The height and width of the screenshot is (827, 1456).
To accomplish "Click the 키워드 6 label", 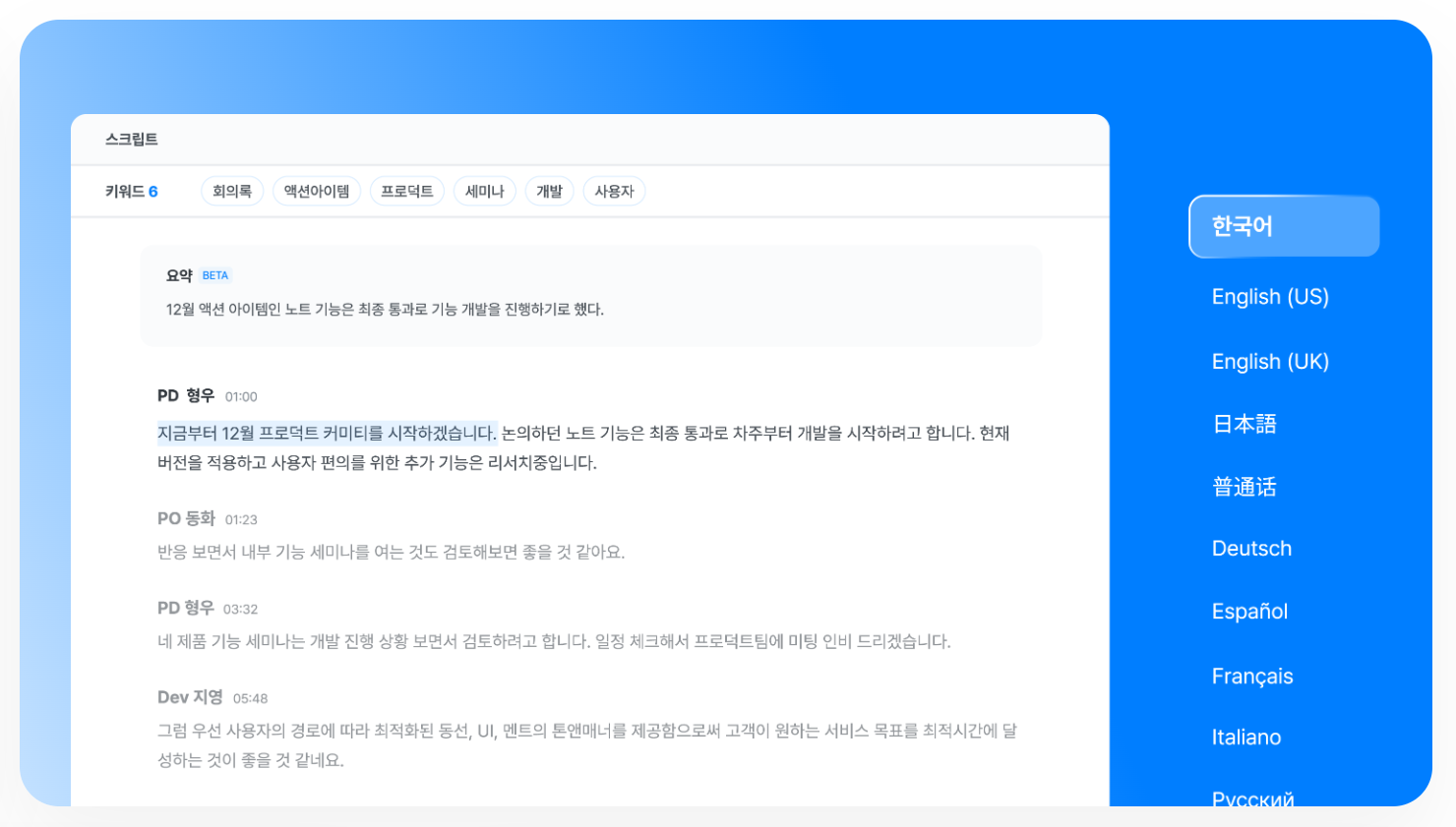I will [132, 192].
